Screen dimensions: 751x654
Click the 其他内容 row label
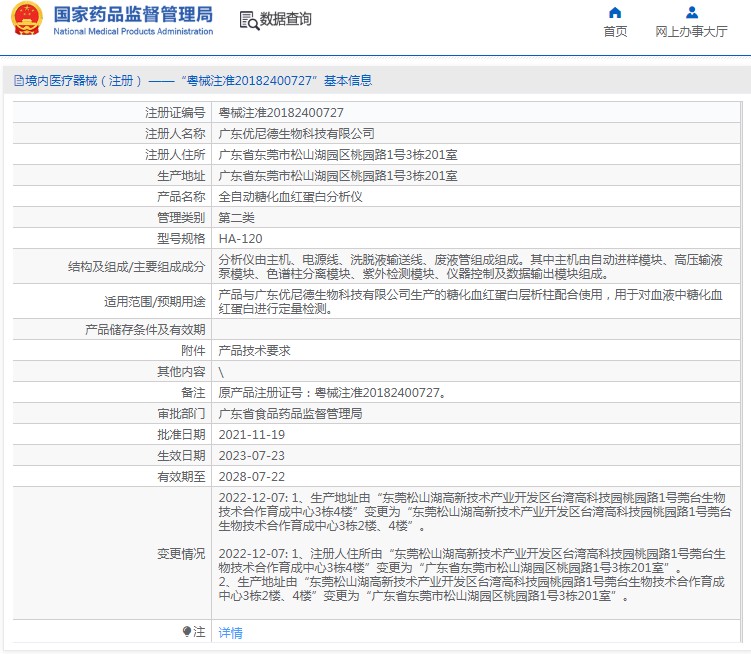tap(181, 372)
